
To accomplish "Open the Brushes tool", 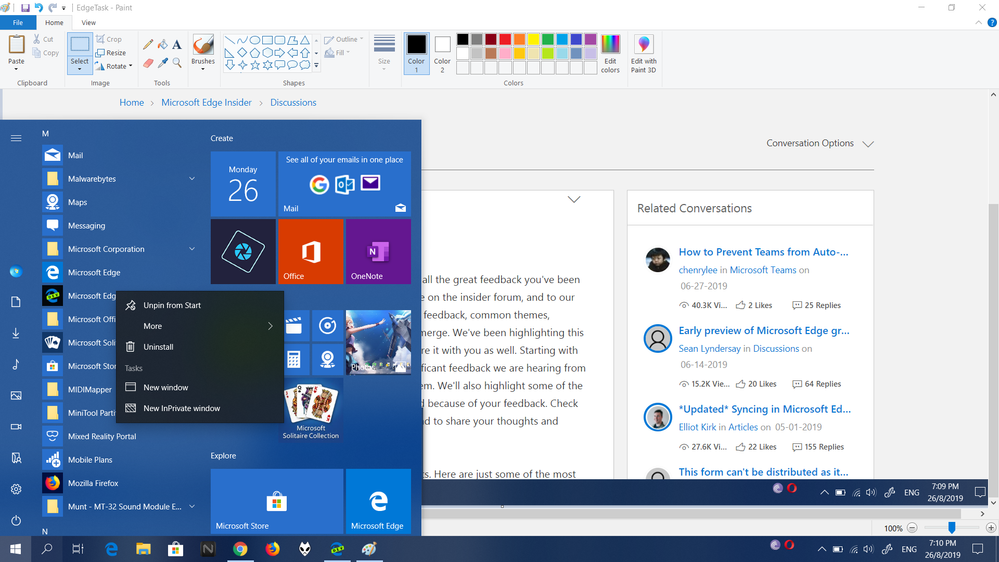I will pyautogui.click(x=203, y=51).
